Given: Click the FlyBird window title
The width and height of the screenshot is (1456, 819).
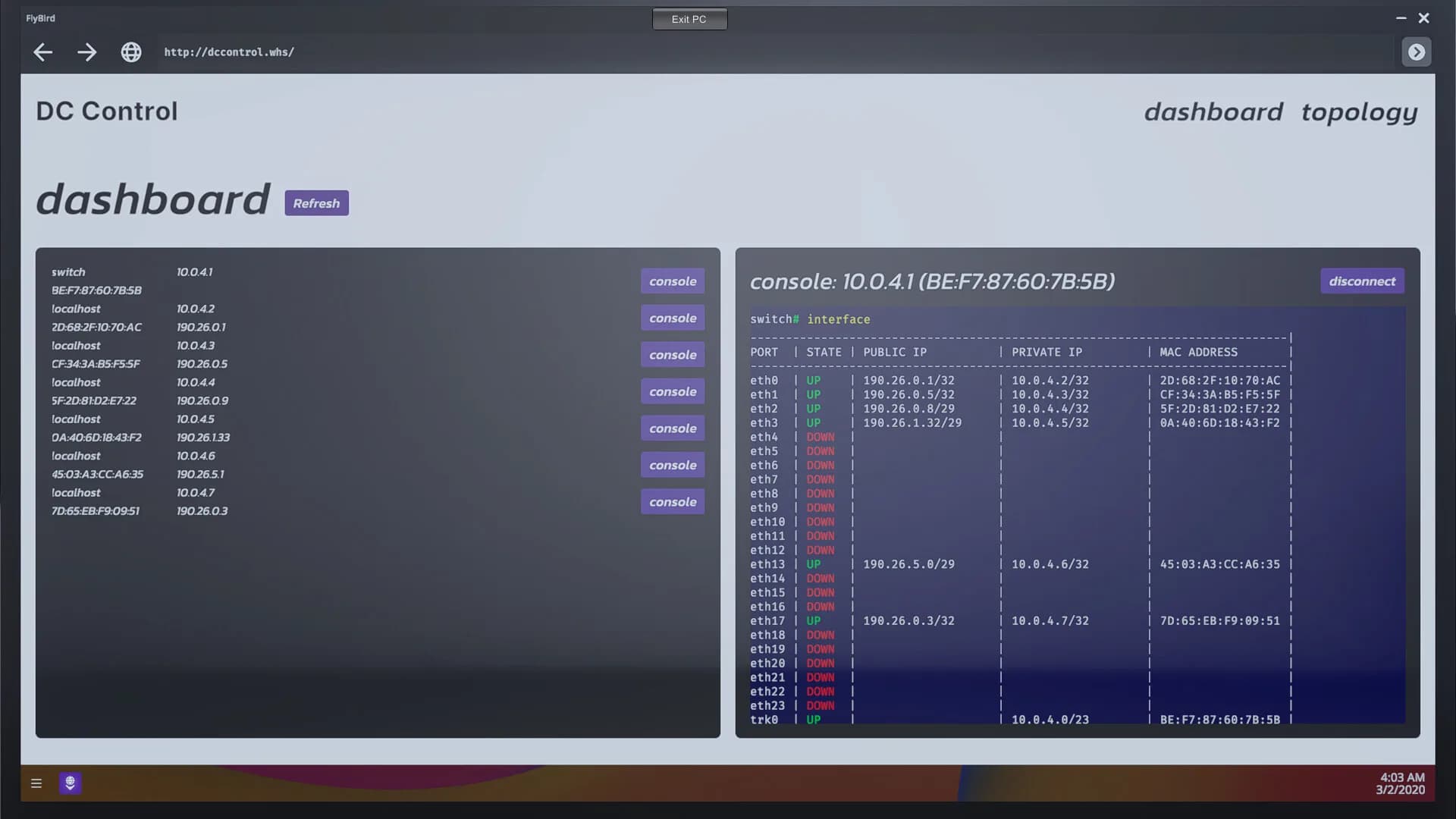Looking at the screenshot, I should click(40, 18).
